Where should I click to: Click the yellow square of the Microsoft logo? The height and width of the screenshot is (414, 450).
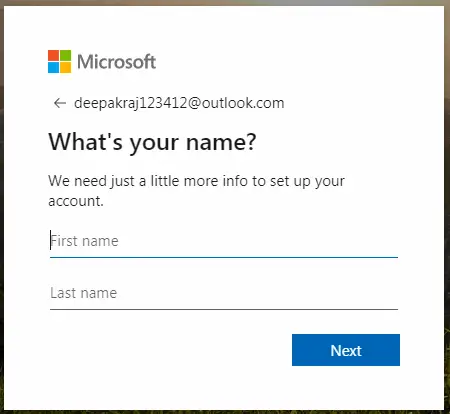66,67
